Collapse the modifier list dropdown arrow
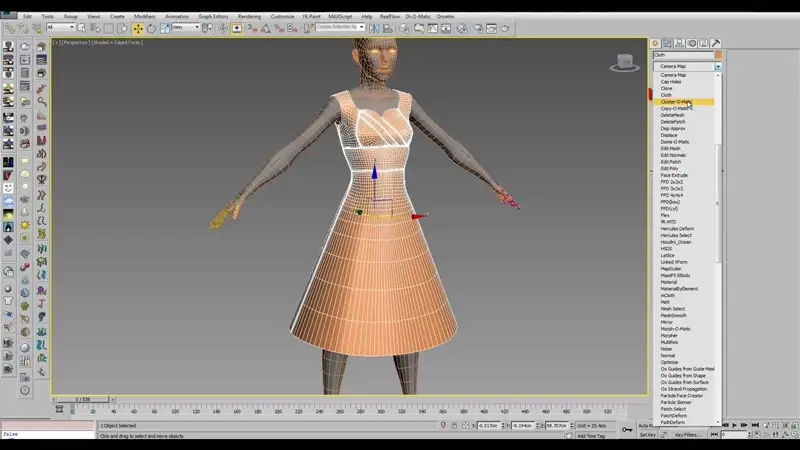Image resolution: width=800 pixels, height=450 pixels. pos(718,66)
